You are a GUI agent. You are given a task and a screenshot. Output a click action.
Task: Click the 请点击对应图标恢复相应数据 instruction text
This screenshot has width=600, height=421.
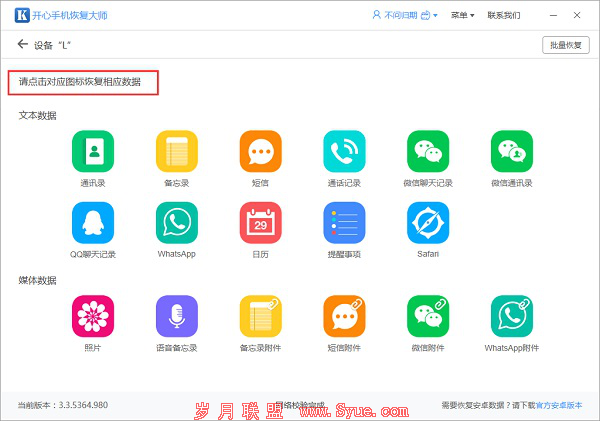tap(80, 82)
